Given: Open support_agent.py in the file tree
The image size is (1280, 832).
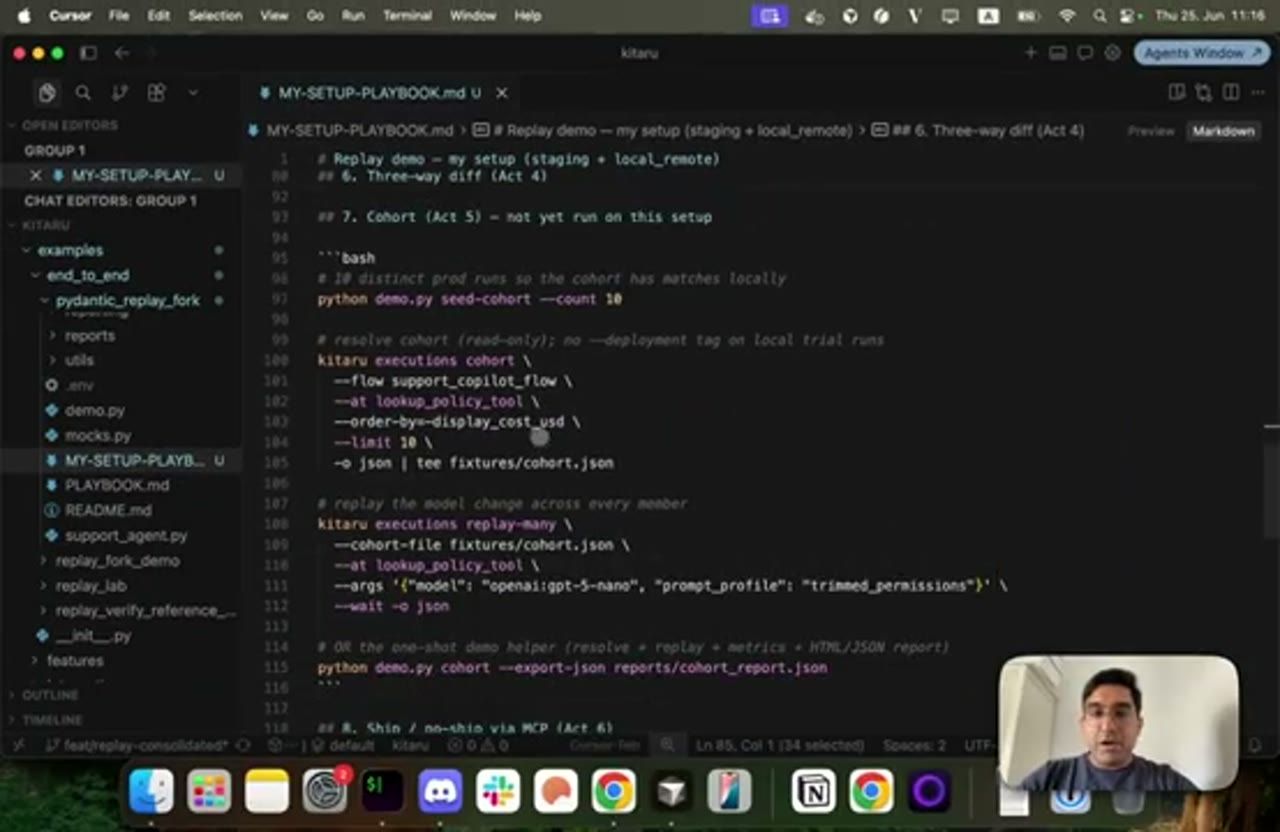Looking at the screenshot, I should (126, 536).
